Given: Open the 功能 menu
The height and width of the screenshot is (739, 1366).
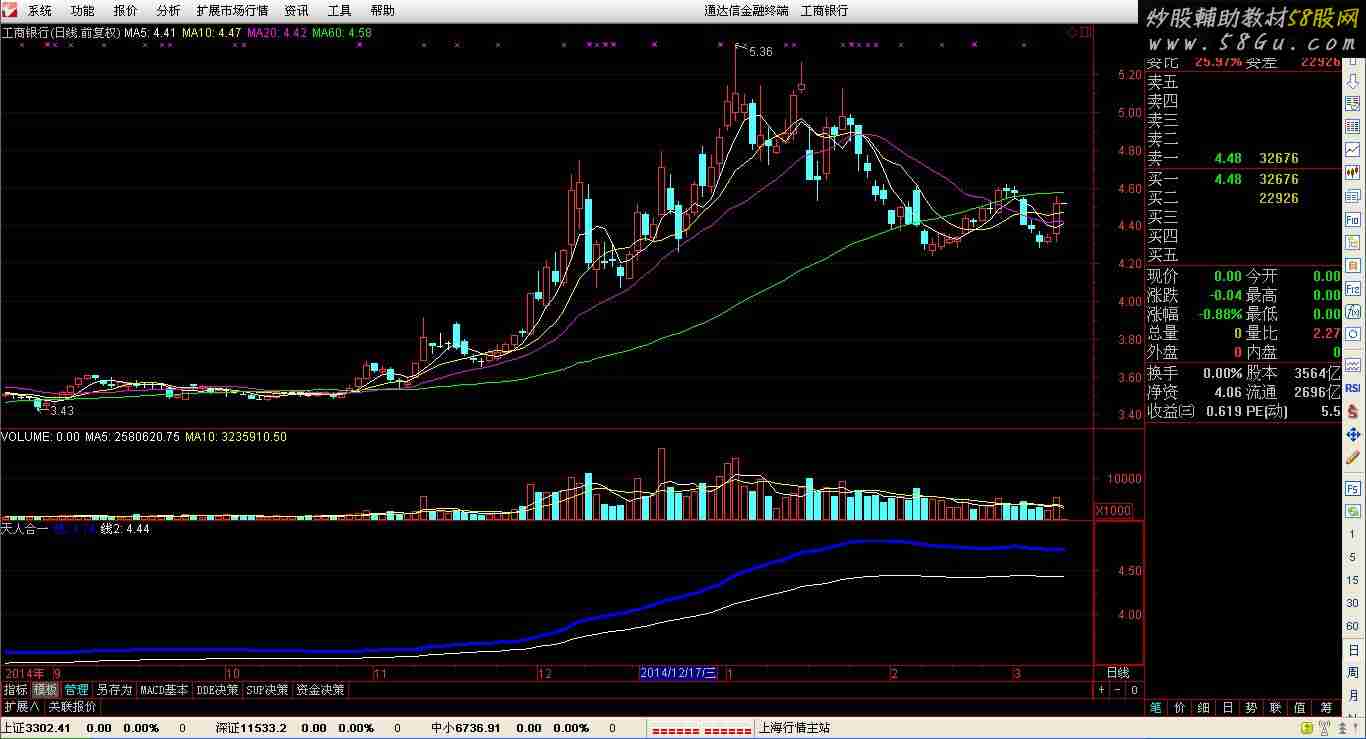Looking at the screenshot, I should 83,10.
